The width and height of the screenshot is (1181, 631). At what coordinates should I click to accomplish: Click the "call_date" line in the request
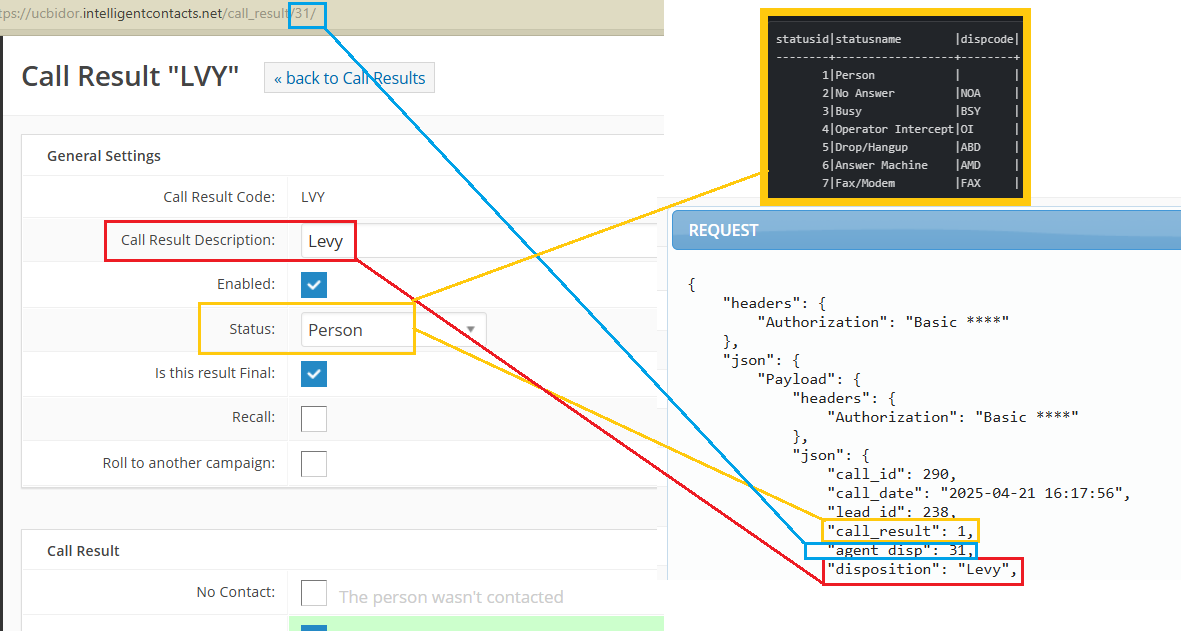point(978,493)
